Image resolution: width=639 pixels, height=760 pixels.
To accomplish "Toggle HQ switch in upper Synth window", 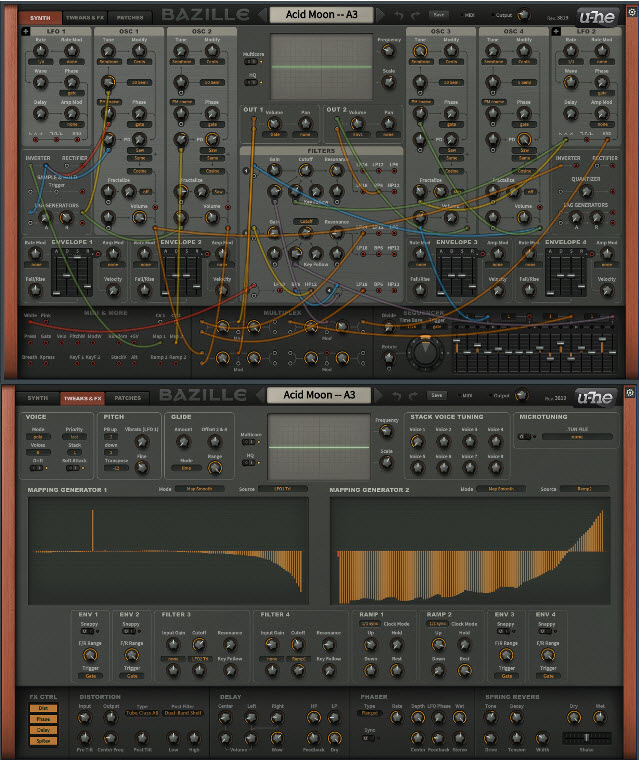I will pos(251,82).
